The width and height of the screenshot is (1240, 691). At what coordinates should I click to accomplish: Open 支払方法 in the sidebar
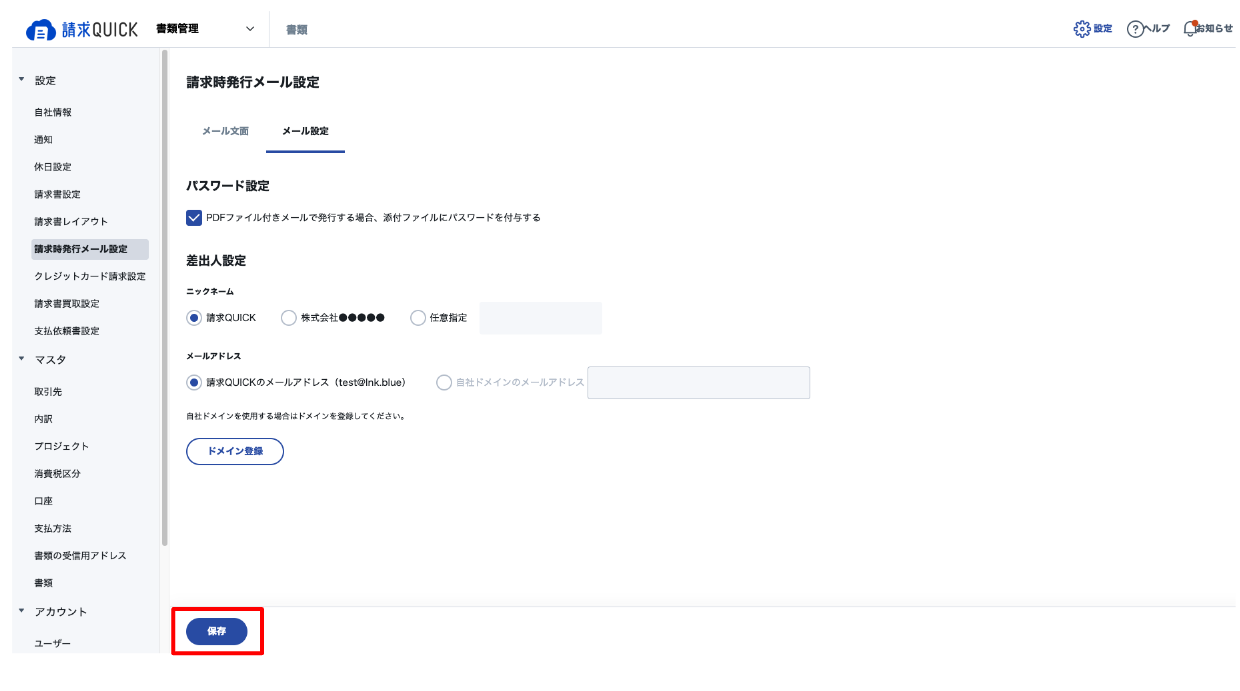(x=53, y=528)
